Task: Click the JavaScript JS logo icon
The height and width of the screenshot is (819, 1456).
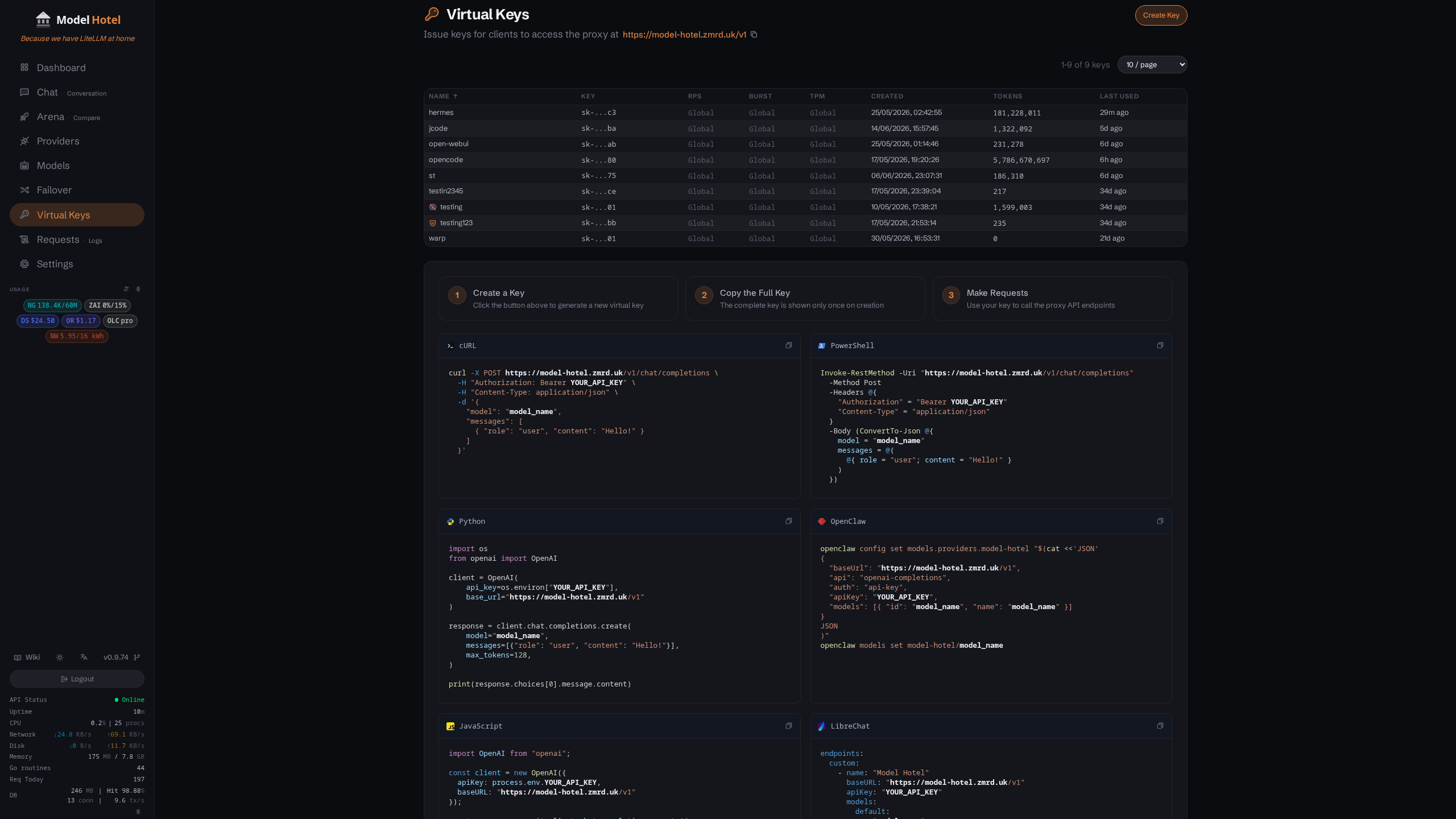Action: tap(450, 726)
